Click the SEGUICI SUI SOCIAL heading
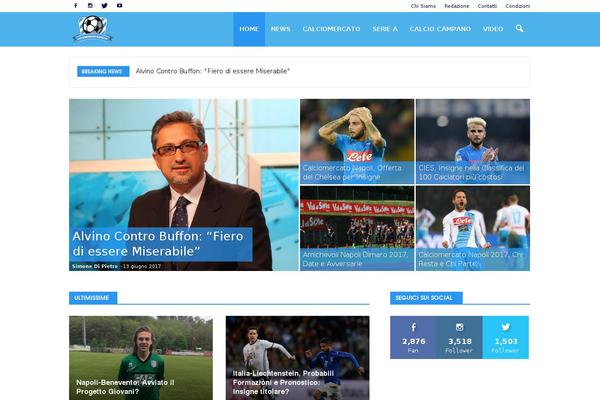 point(426,298)
